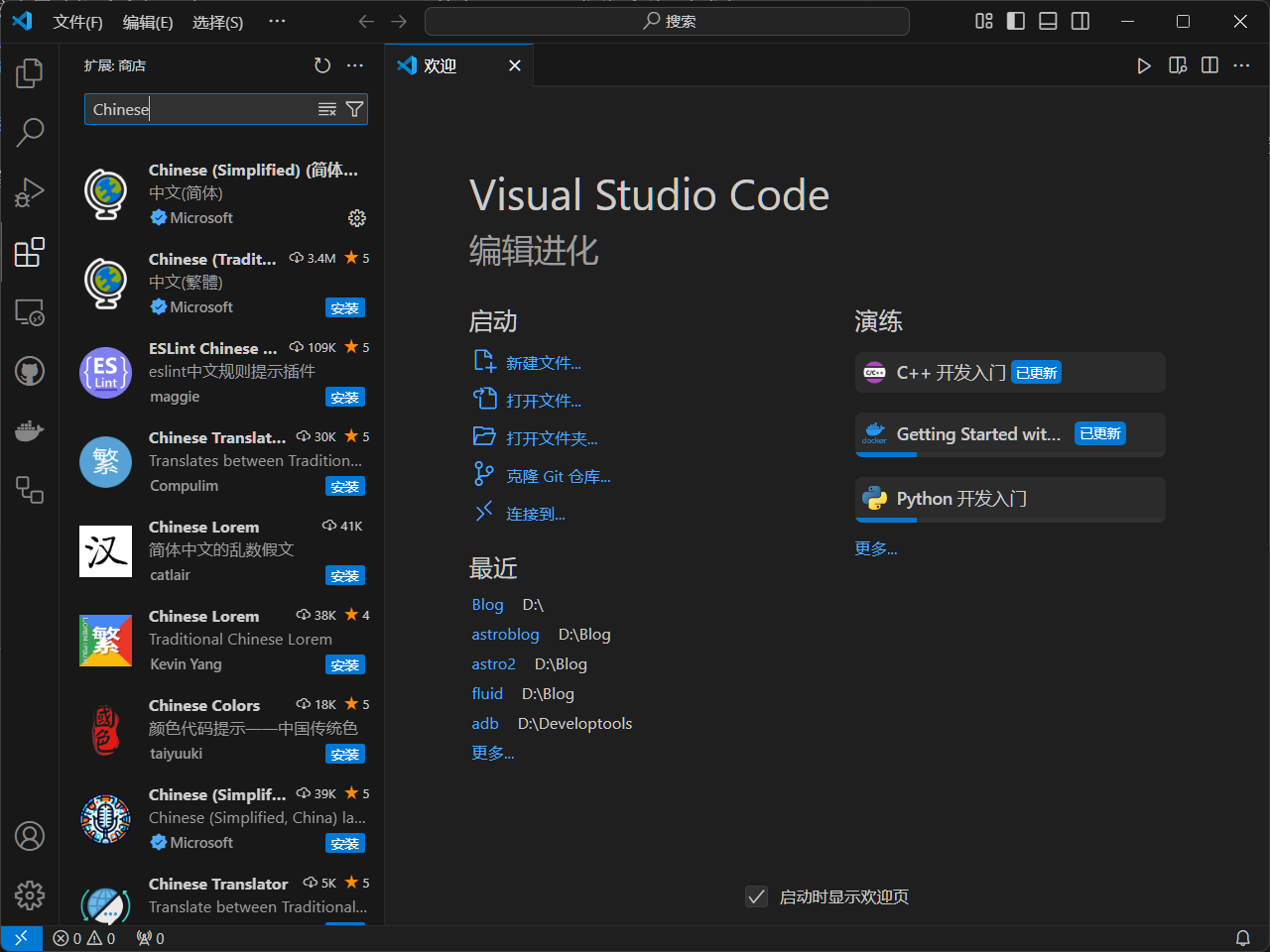This screenshot has width=1270, height=952.
Task: Open the Accounts menu icon
Action: point(30,836)
